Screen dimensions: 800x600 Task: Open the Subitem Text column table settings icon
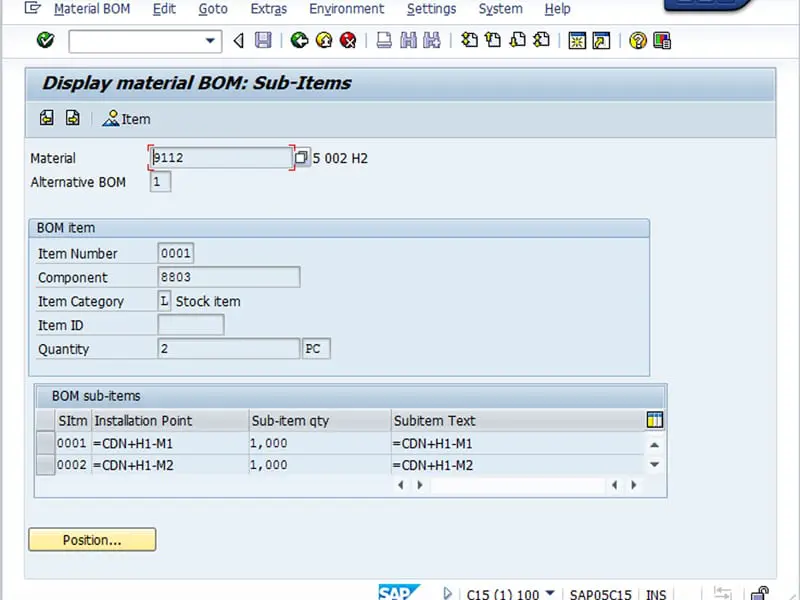(654, 420)
